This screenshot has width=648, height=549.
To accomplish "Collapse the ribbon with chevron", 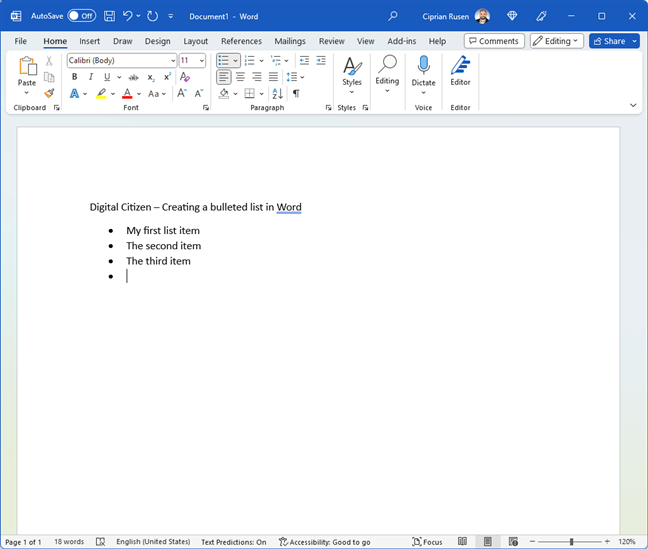I will pyautogui.click(x=633, y=105).
